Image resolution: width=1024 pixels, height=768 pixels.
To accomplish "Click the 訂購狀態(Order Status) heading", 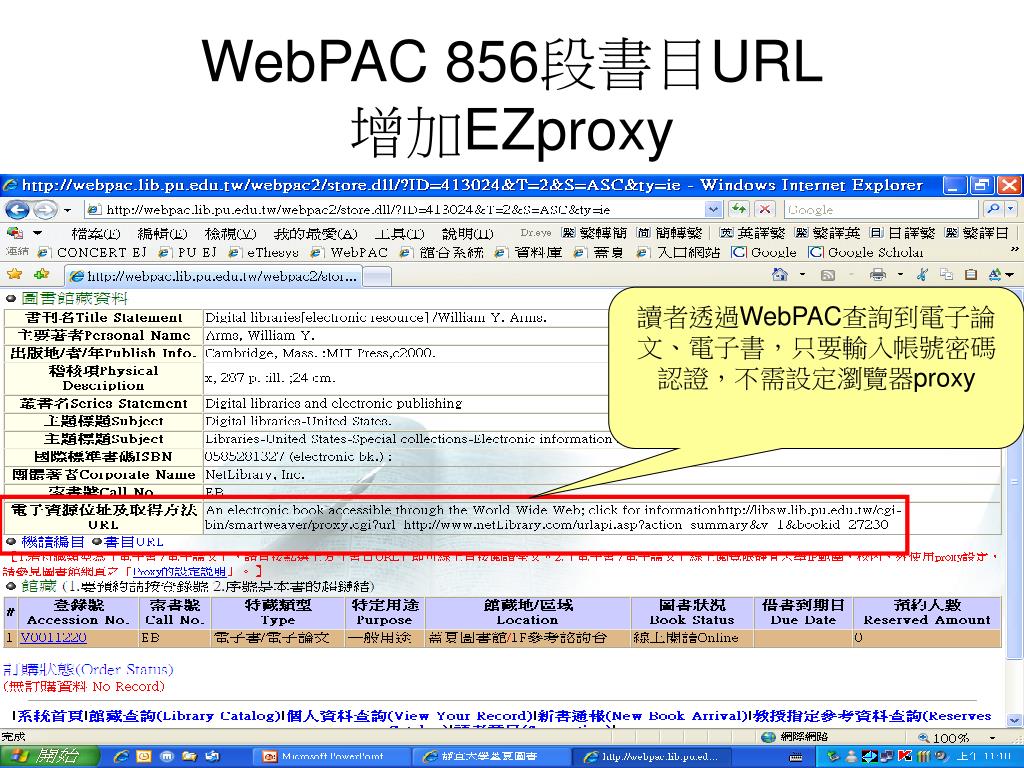I will click(88, 669).
